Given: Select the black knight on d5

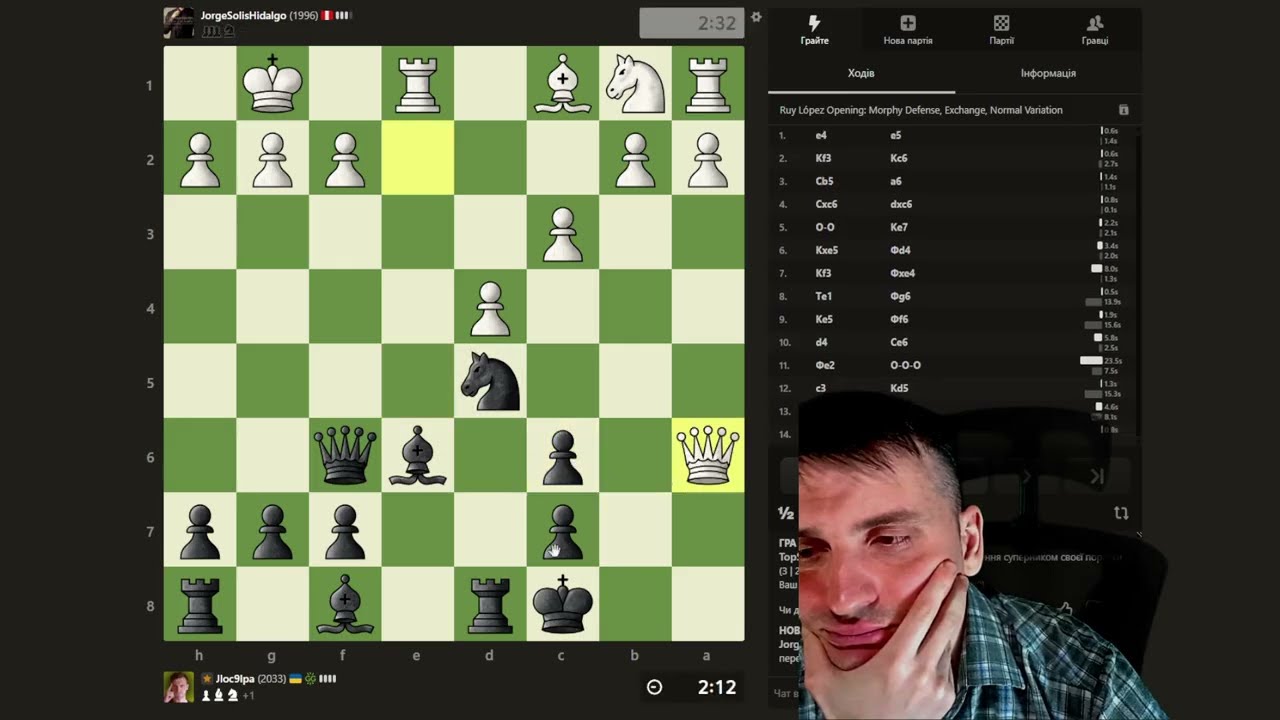Looking at the screenshot, I should click(x=490, y=382).
